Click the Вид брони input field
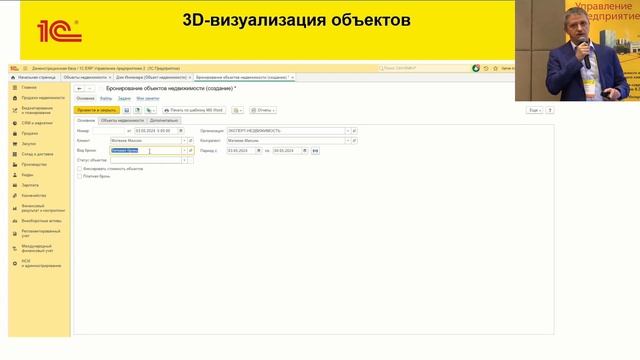This screenshot has width=640, height=360. point(146,151)
